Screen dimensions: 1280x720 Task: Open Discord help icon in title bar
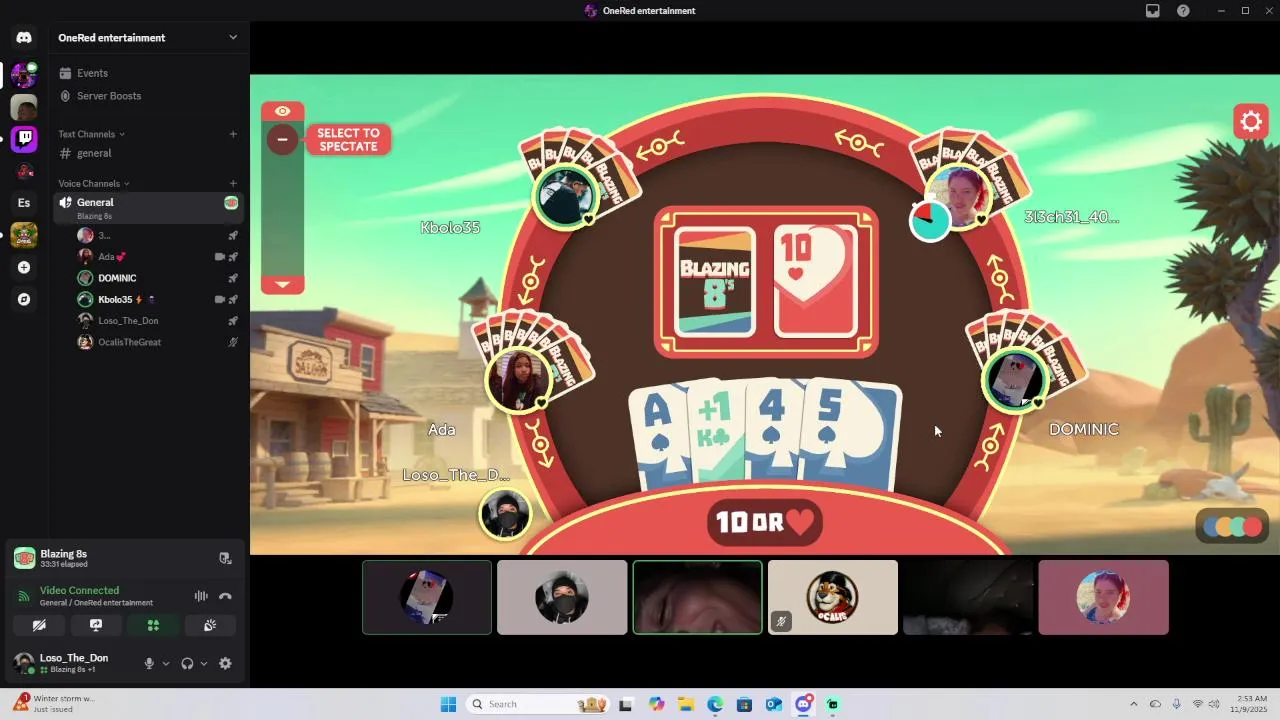click(x=1184, y=11)
